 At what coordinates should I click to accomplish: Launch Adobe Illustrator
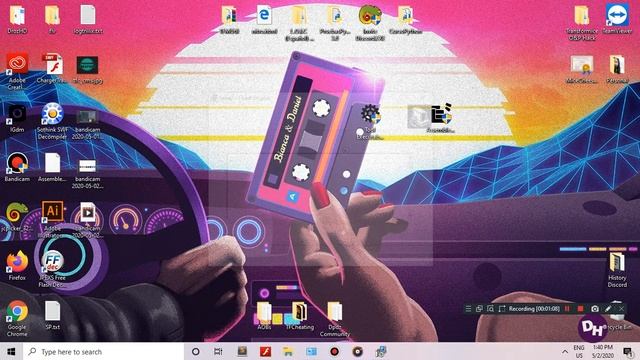[x=52, y=220]
